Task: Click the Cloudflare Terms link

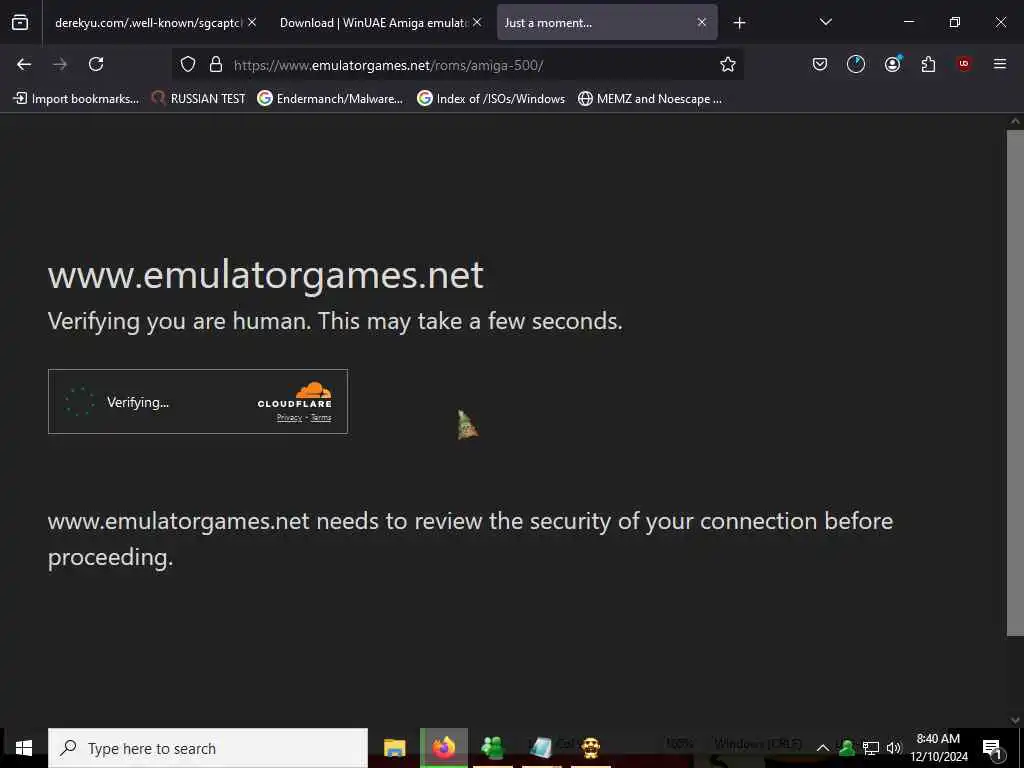Action: tap(321, 418)
